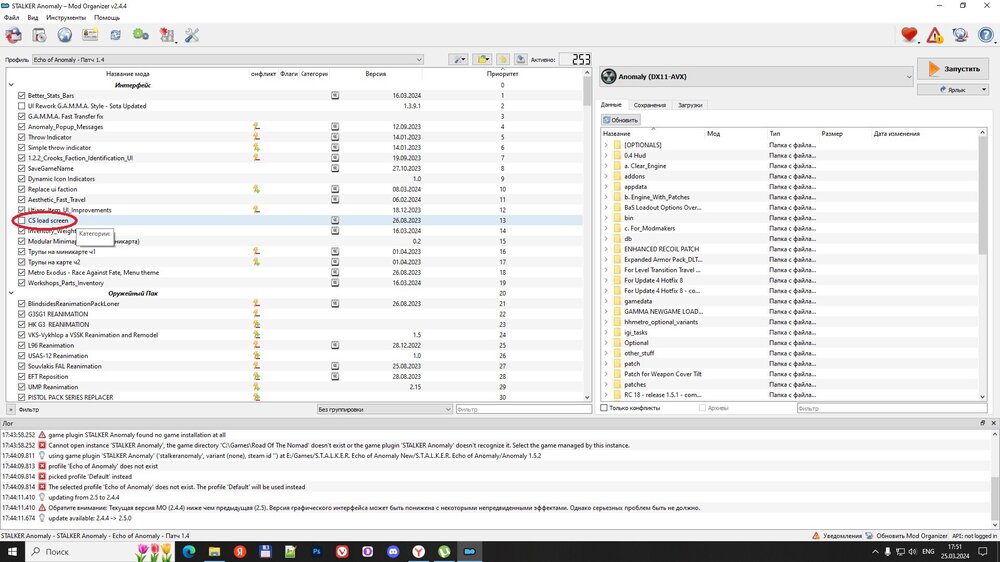1000x562 pixels.
Task: Open the Инструменты menu
Action: (x=66, y=18)
